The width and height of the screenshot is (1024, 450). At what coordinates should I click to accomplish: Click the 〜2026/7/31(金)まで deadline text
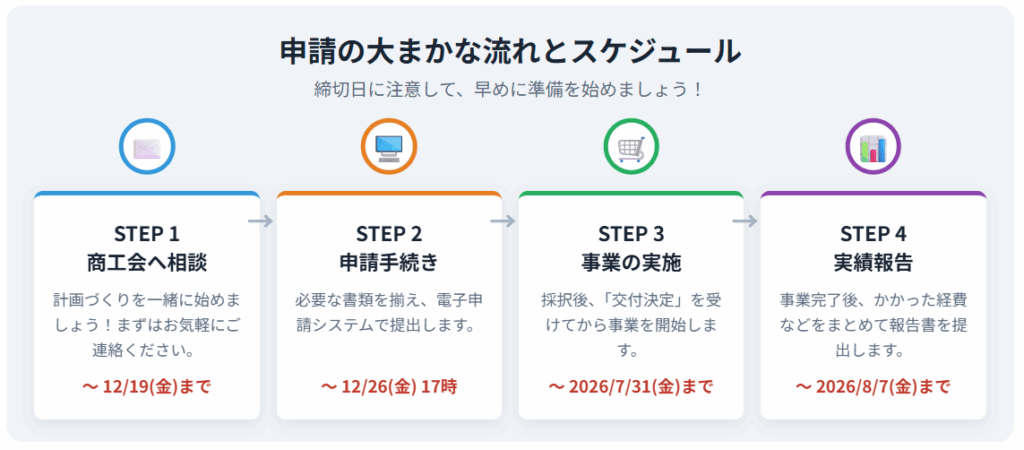(x=631, y=386)
